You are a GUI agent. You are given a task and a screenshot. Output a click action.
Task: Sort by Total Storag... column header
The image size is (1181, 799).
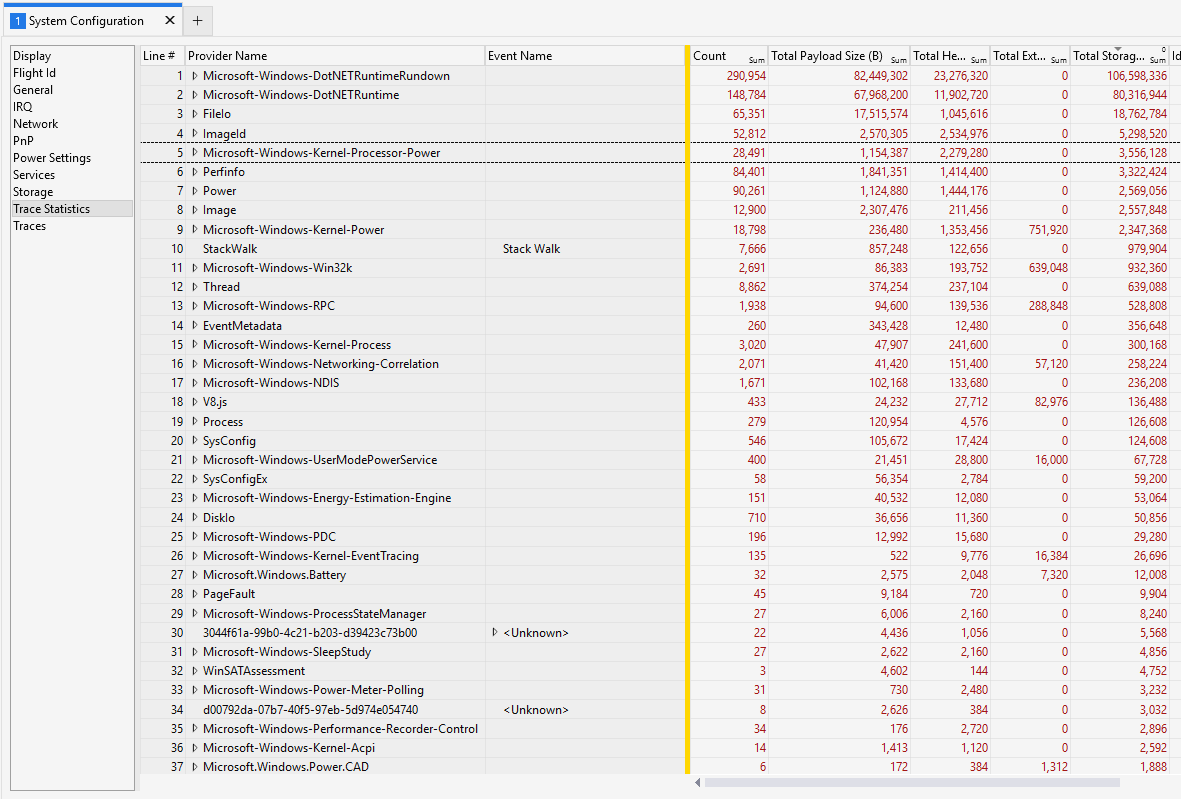coord(1119,56)
